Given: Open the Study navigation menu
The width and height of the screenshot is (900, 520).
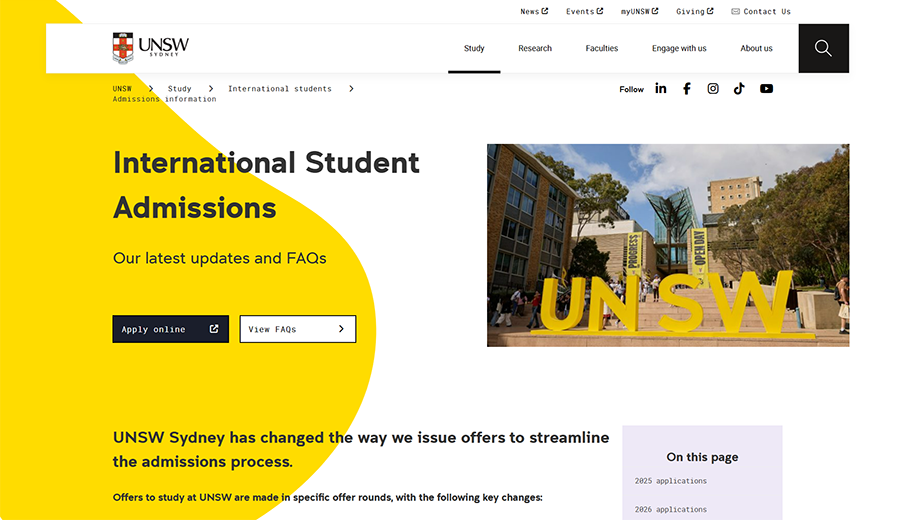Looking at the screenshot, I should click(x=474, y=48).
